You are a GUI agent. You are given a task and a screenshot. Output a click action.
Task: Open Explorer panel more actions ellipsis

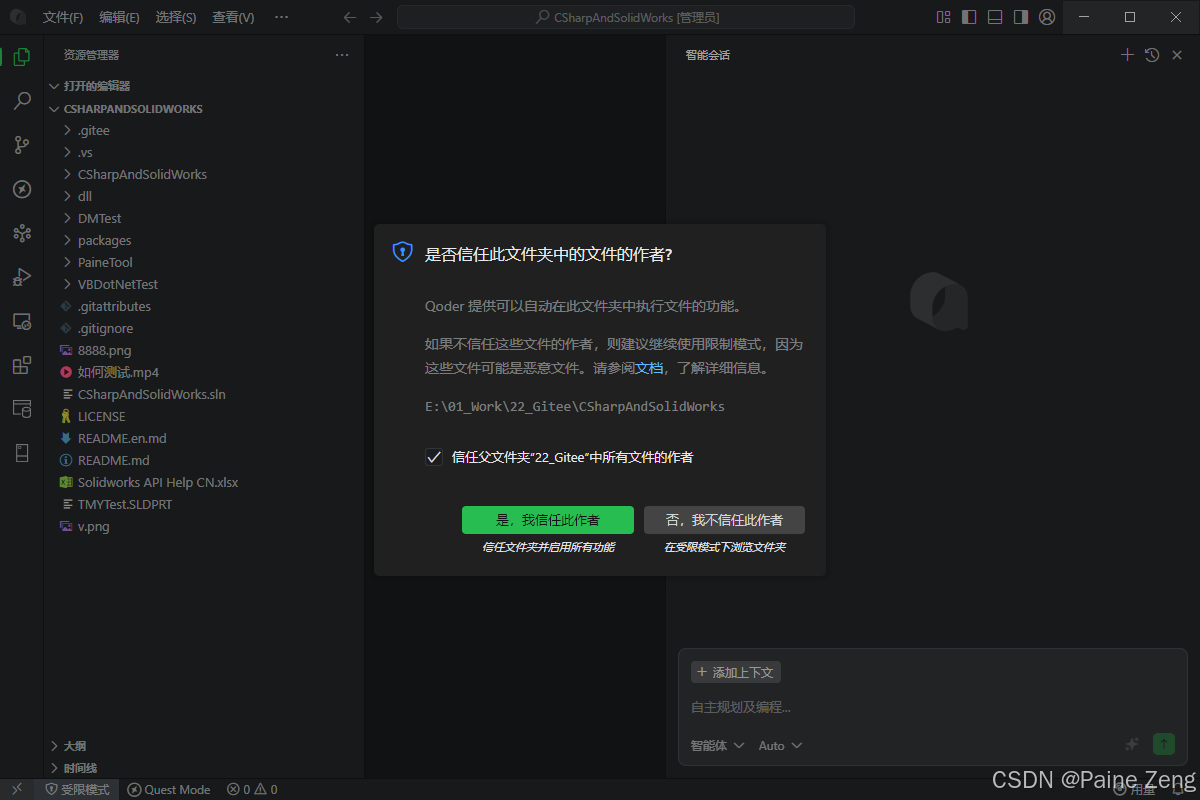[x=342, y=55]
